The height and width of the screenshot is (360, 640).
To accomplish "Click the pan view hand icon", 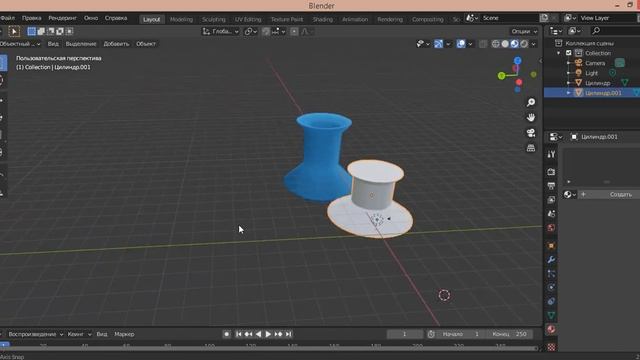I will 531,117.
